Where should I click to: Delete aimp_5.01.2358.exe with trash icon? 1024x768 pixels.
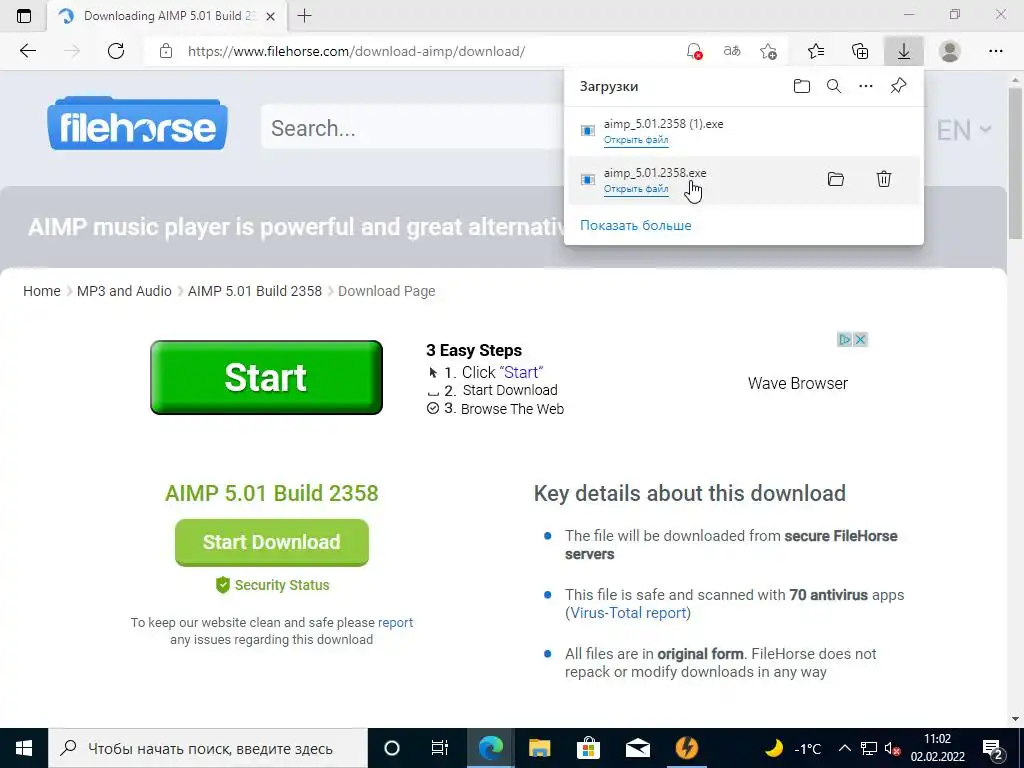click(884, 179)
